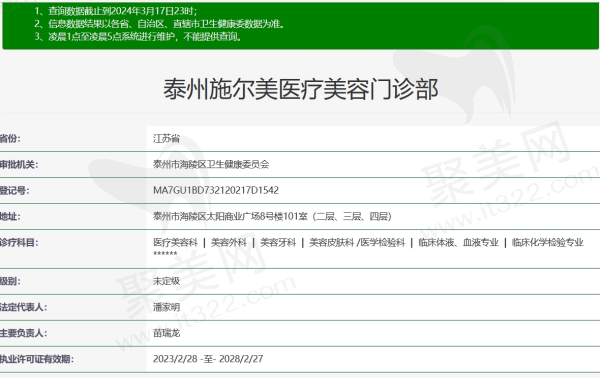The width and height of the screenshot is (600, 378).
Task: Click notice line about 凌晨1点至凌晨5点系统维护
Action: tap(138, 37)
